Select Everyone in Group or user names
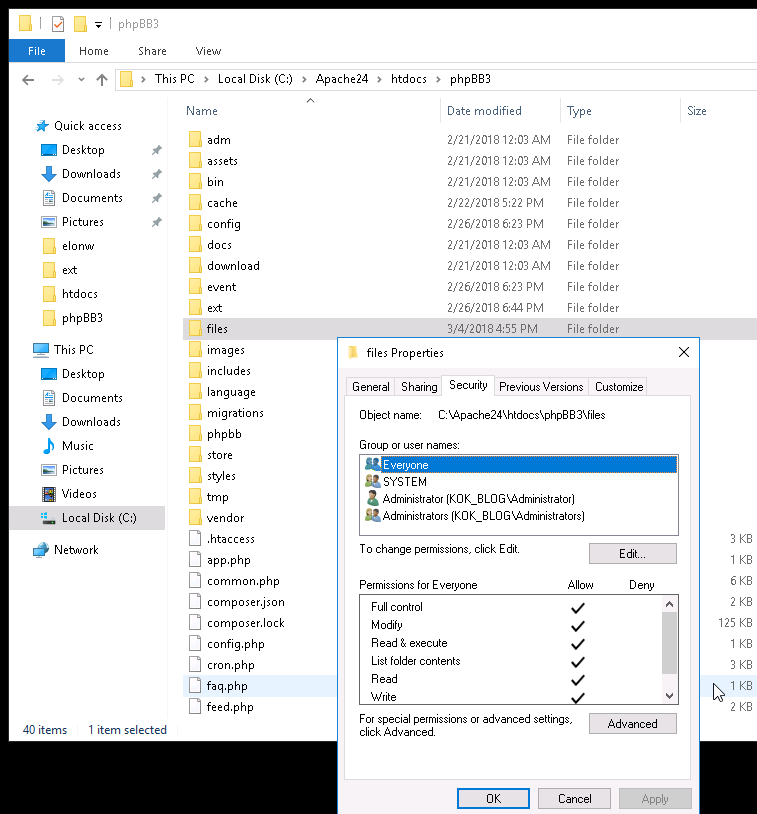 point(519,465)
